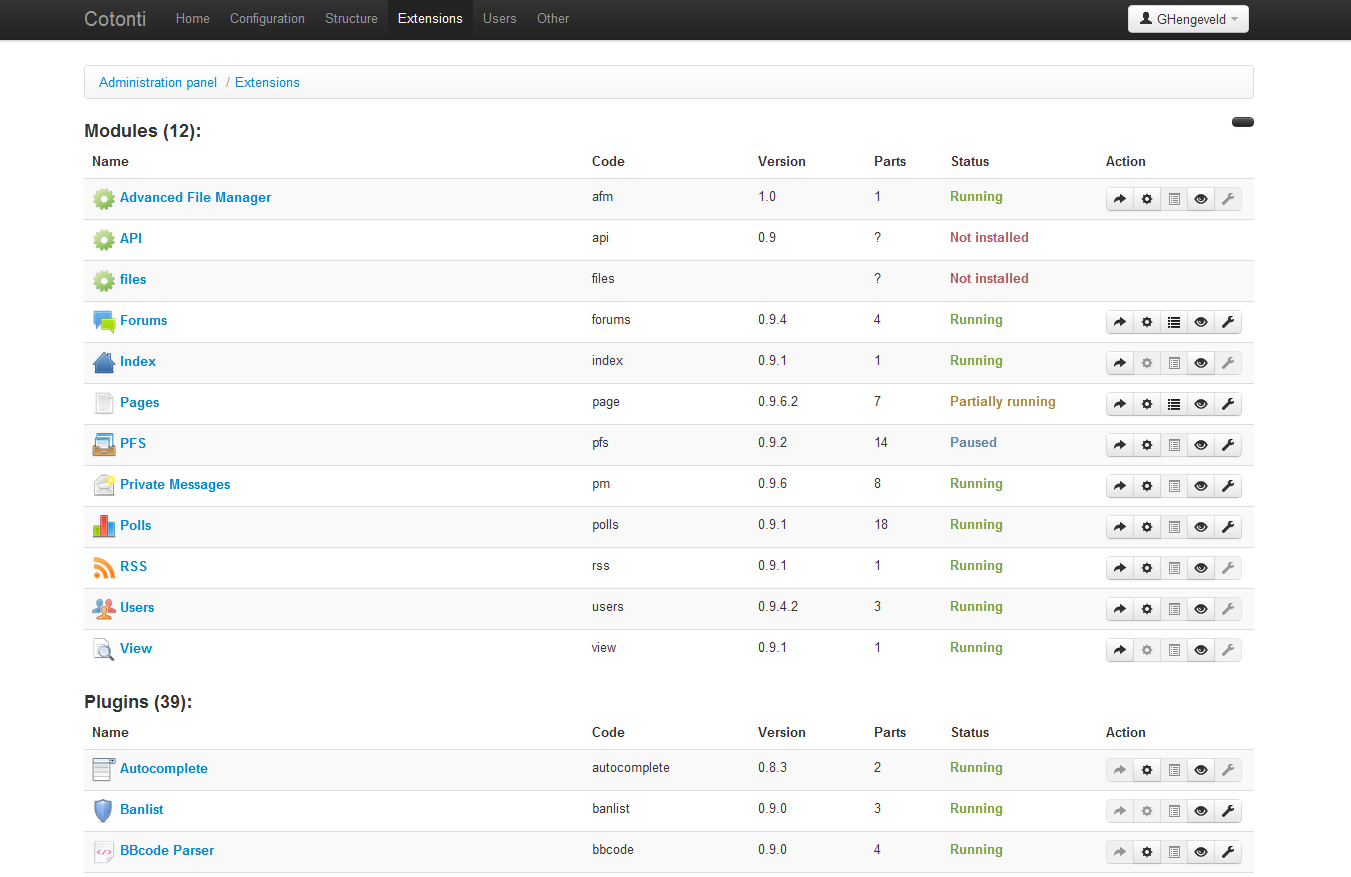Click the eye icon in the Banlist row
Screen dimensions: 1351x877
[x=1201, y=811]
